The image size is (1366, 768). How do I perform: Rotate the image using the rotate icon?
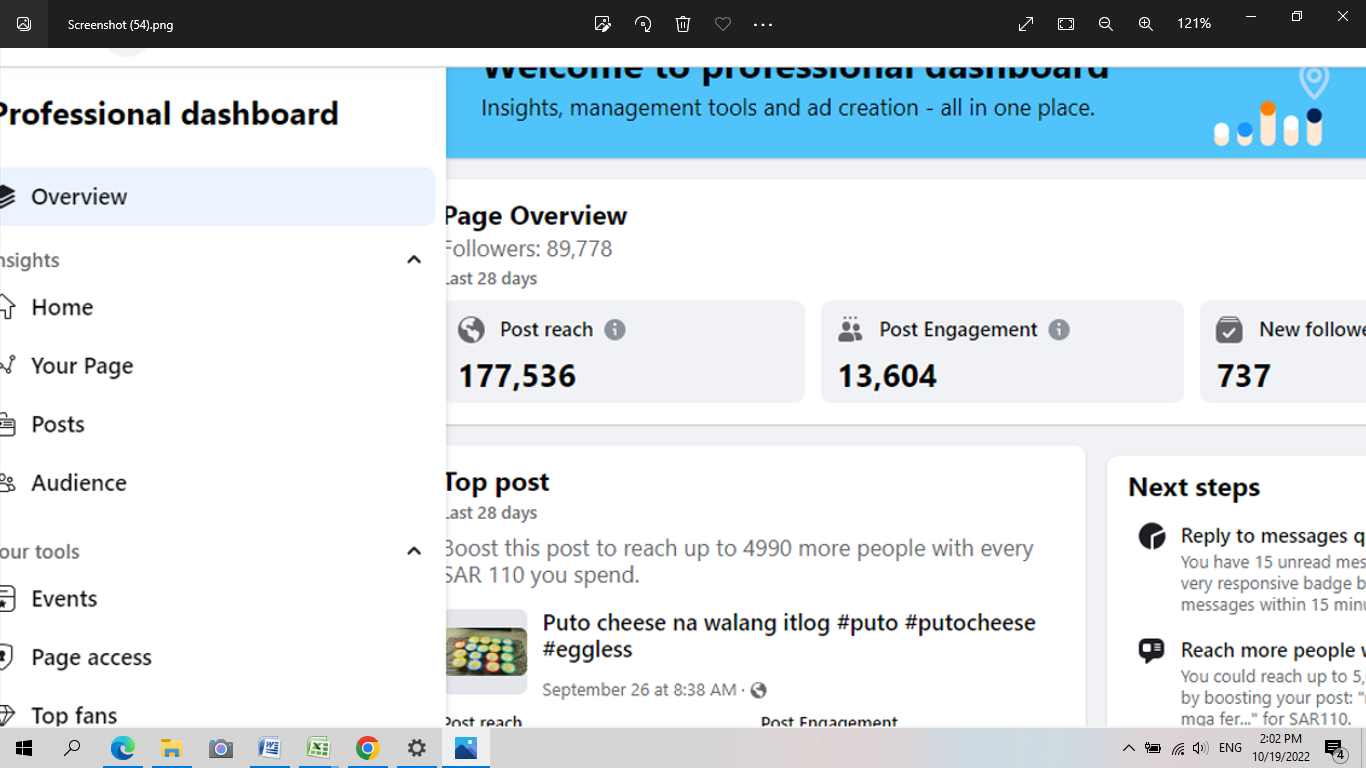[x=643, y=24]
